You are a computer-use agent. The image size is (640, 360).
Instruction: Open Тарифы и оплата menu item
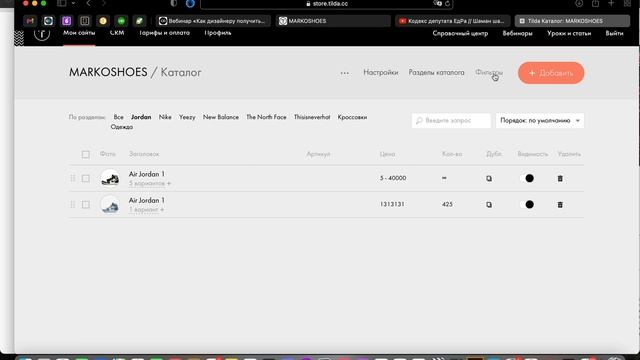point(164,33)
